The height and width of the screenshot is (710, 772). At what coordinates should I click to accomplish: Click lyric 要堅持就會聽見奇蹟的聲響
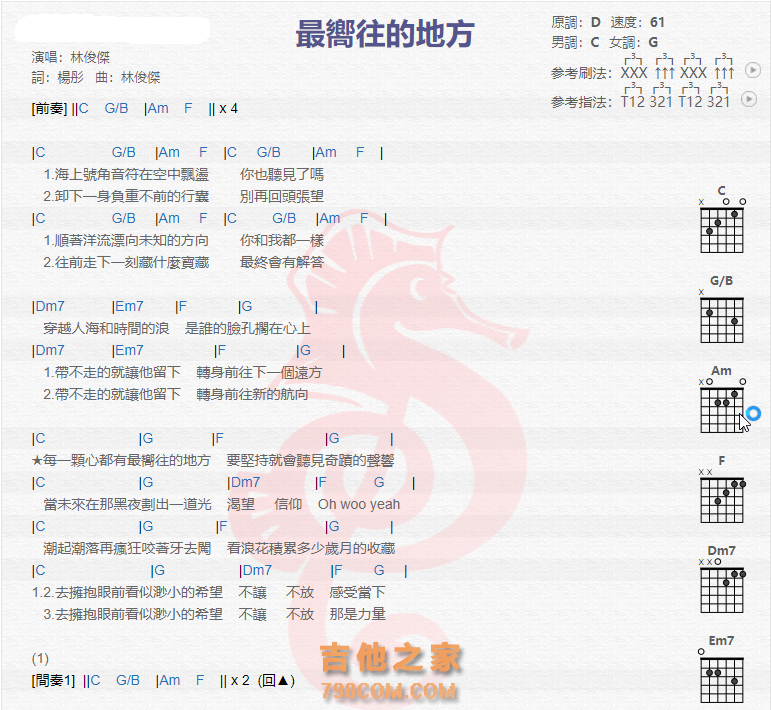[310, 460]
